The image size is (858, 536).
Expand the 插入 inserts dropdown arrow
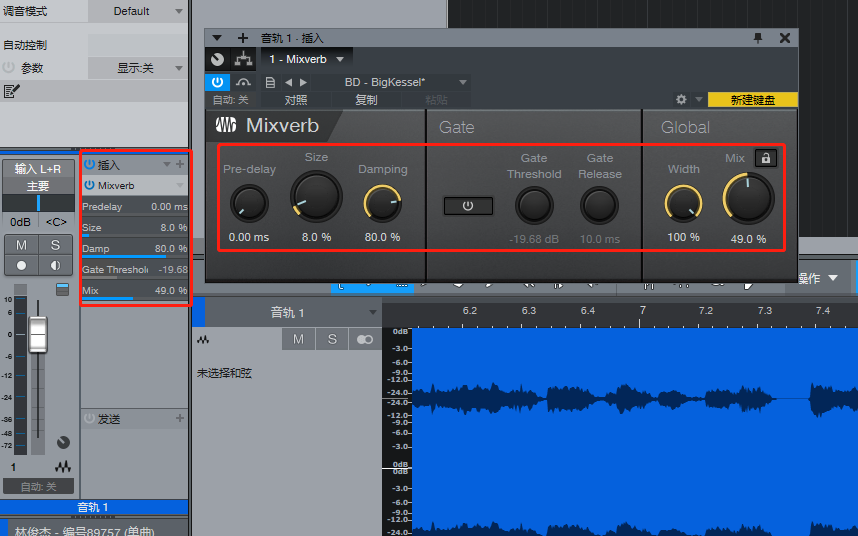pos(167,164)
